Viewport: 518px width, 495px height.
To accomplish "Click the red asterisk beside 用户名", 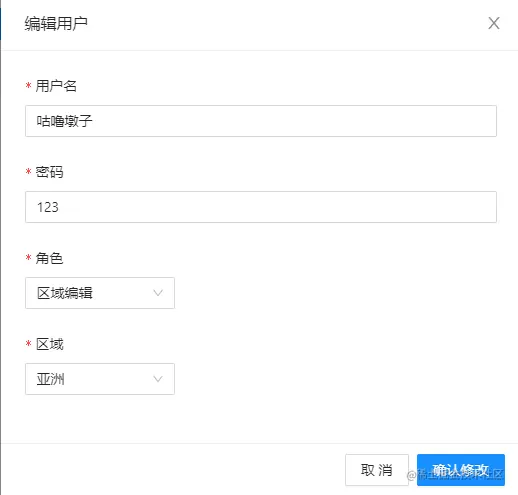I will (29, 86).
